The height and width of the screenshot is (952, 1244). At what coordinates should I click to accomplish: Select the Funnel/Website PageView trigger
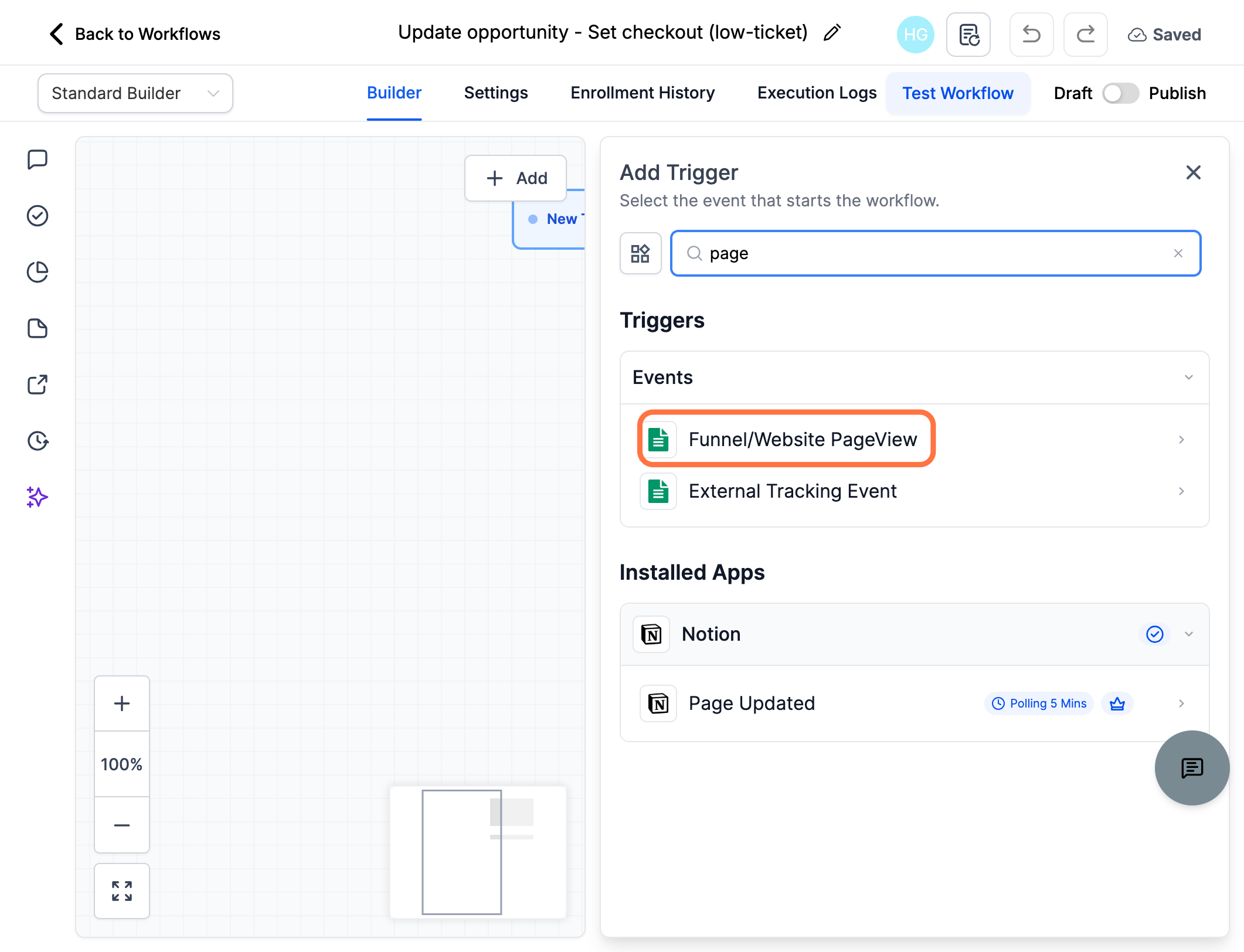click(x=915, y=440)
